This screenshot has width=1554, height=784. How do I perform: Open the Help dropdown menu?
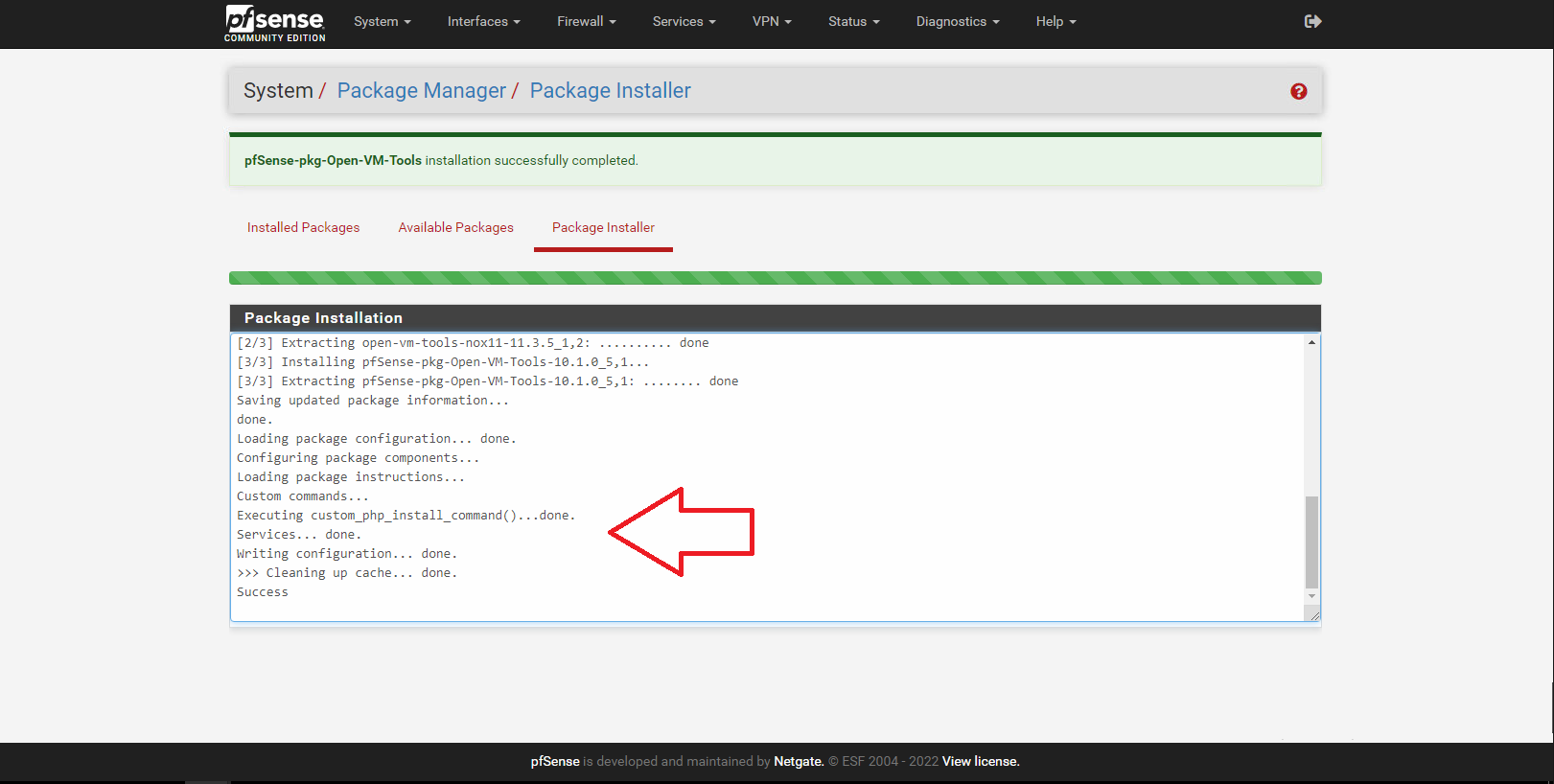point(1056,21)
